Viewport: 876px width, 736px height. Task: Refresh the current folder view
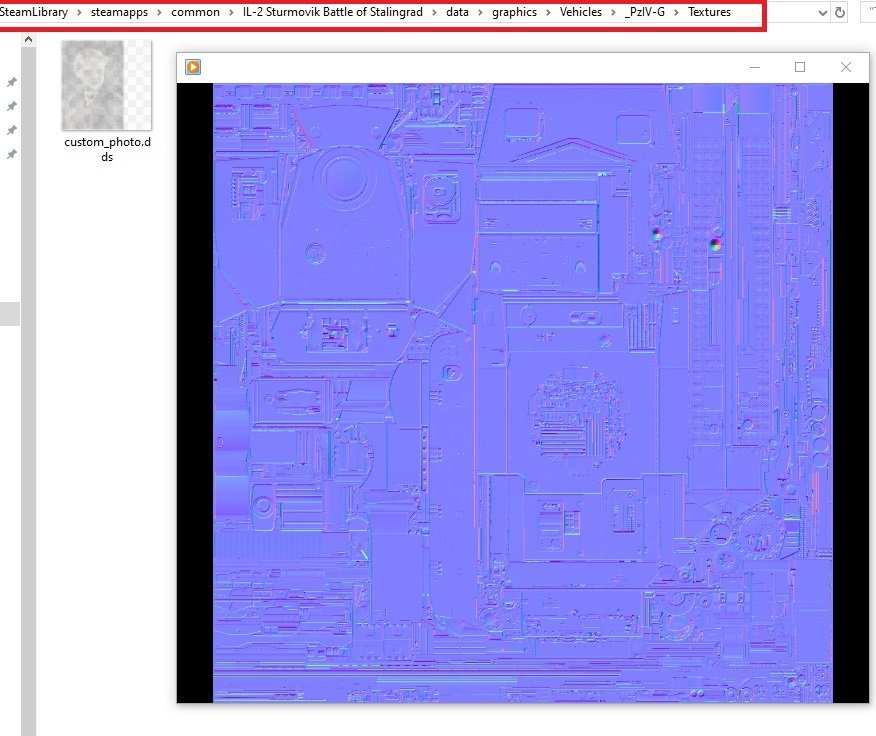[840, 12]
